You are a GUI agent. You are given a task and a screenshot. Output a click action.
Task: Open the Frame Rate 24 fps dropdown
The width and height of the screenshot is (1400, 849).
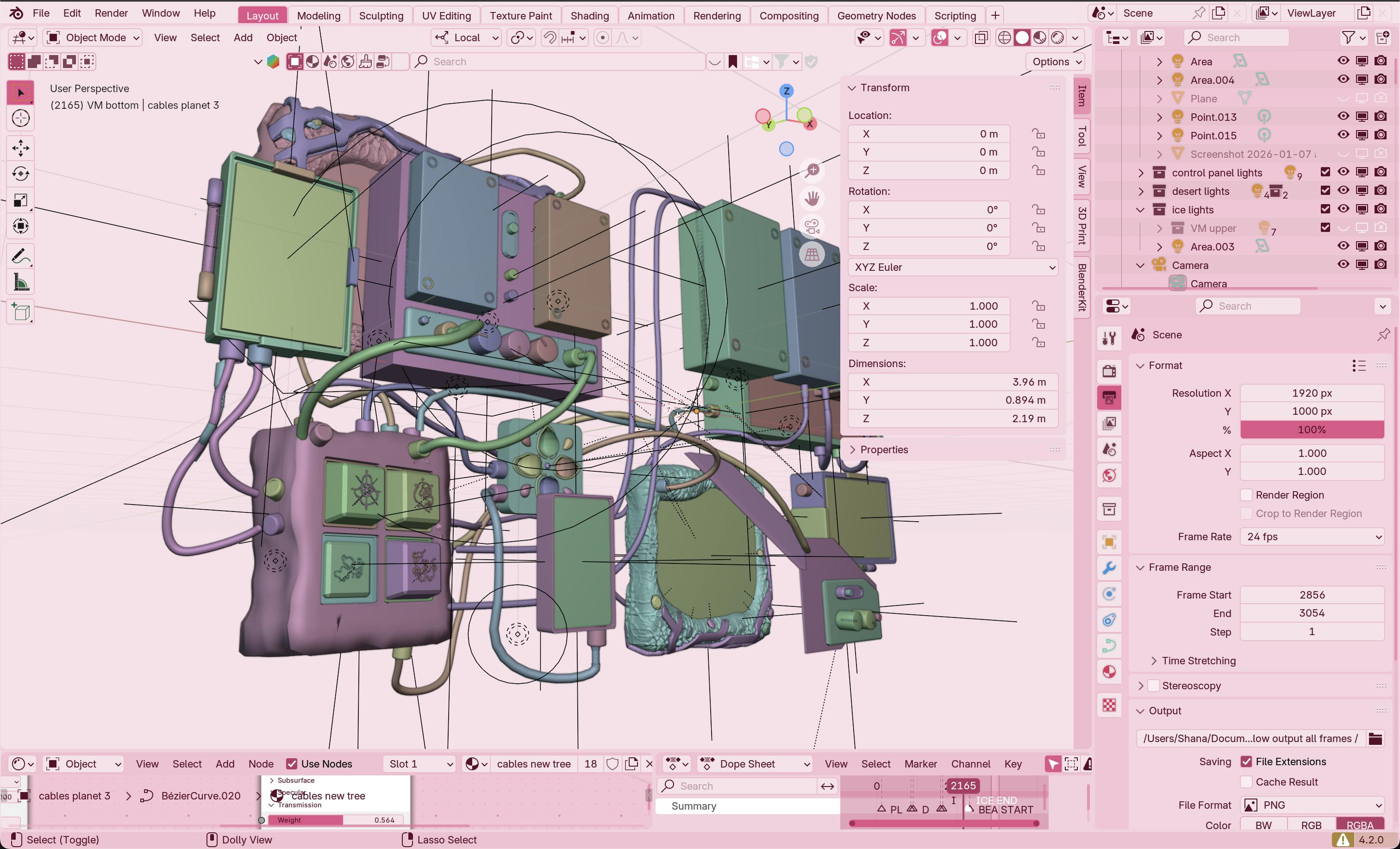[1312, 537]
